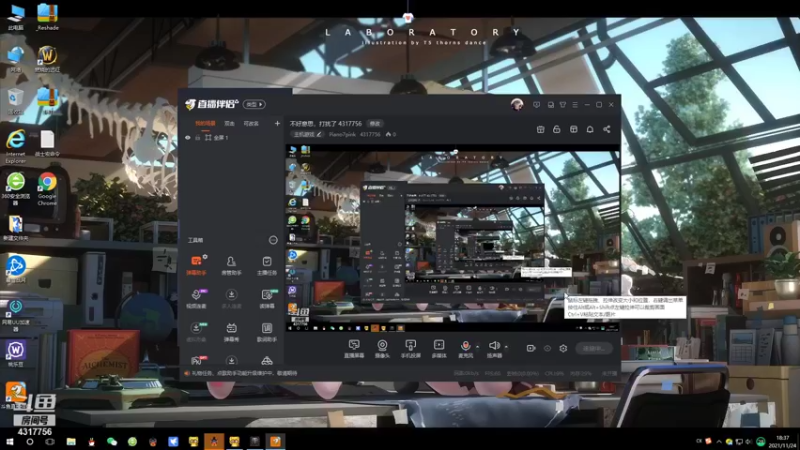
Task: Open the 弹幕秀 TV-shaped tool
Action: [231, 332]
